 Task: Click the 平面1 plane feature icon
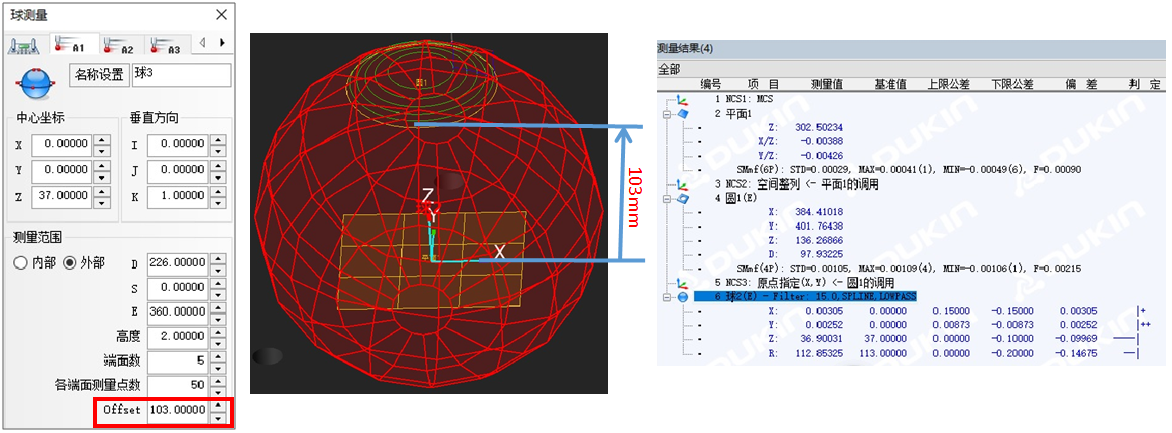[x=682, y=114]
